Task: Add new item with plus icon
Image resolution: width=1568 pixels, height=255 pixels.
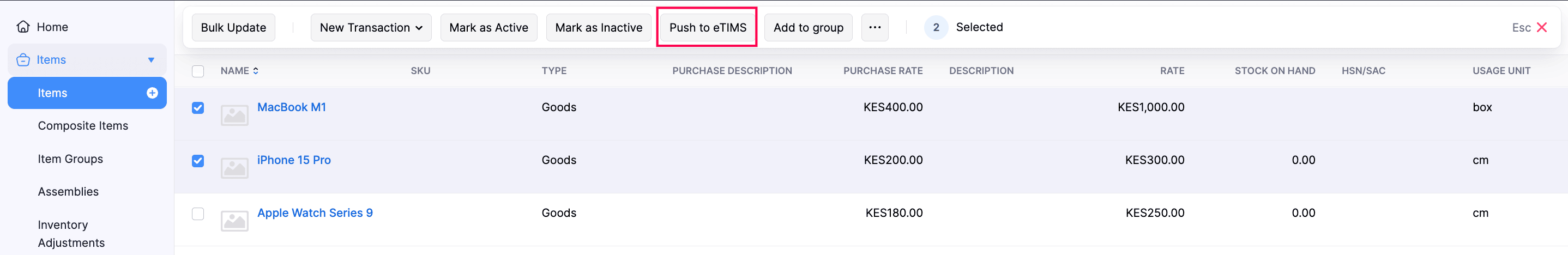Action: click(152, 93)
